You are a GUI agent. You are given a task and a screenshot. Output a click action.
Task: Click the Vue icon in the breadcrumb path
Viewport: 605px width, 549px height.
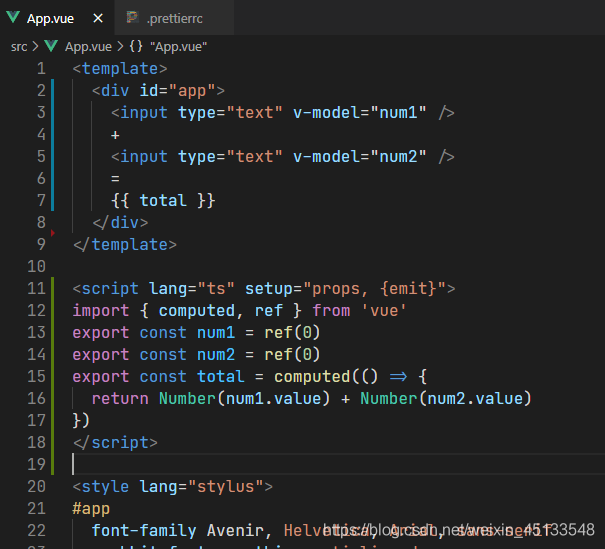51,46
